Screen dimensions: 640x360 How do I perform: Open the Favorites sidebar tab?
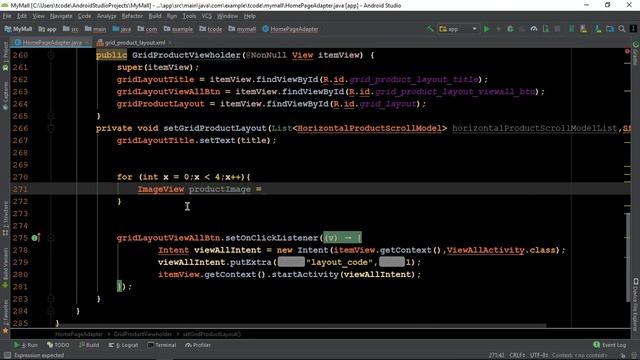(x=5, y=317)
